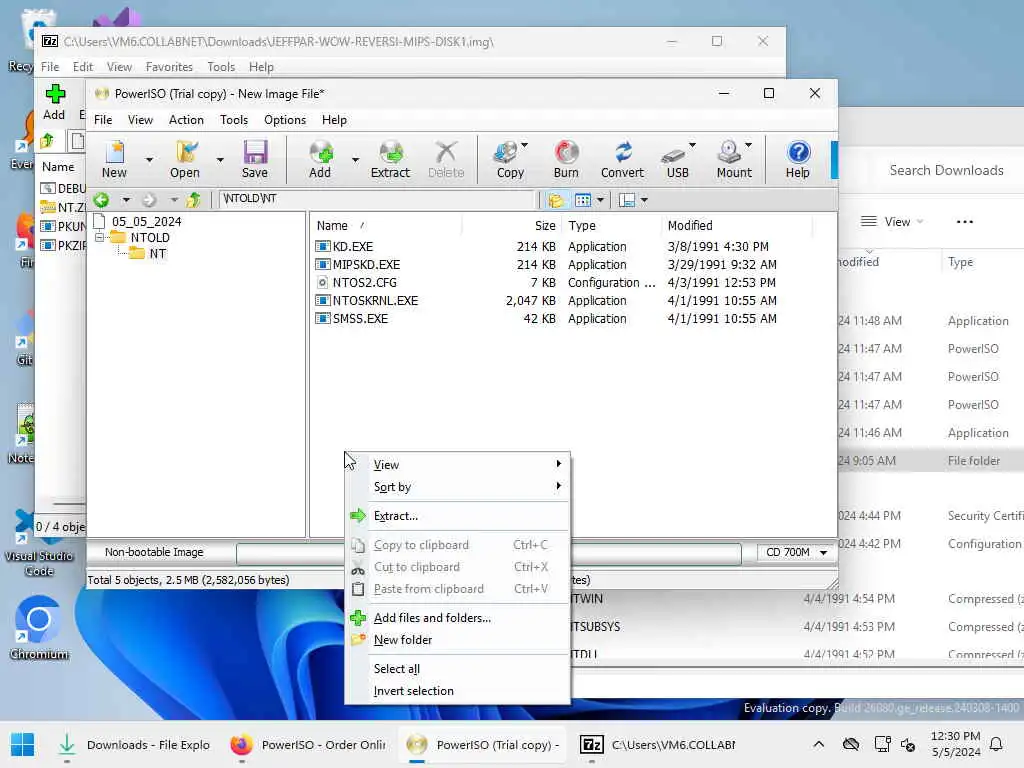This screenshot has height=768, width=1024.
Task: Click the Search Downloads field
Action: [947, 170]
